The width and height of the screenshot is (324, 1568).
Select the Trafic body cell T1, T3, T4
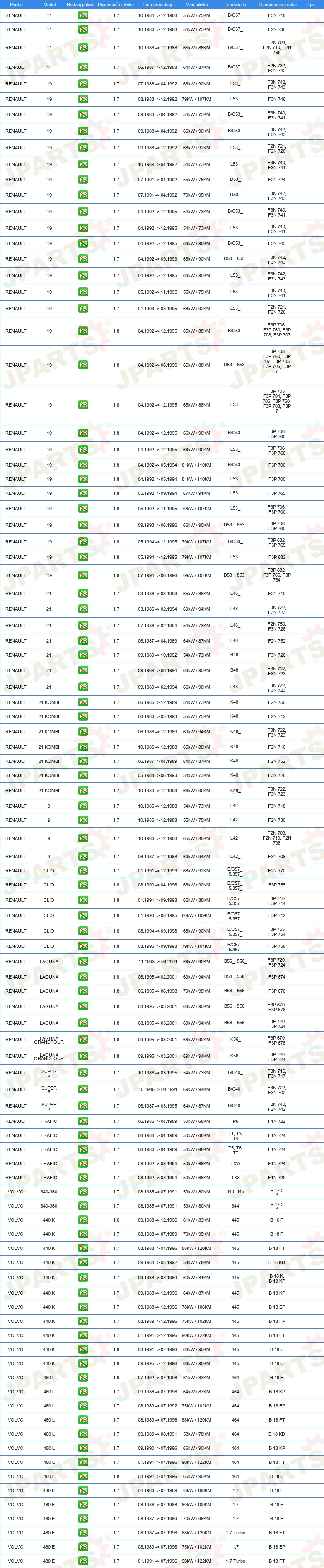(x=235, y=1137)
